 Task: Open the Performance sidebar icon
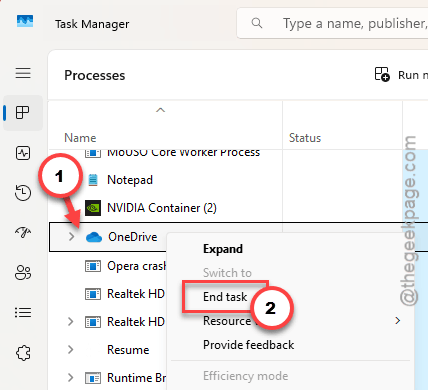point(23,153)
